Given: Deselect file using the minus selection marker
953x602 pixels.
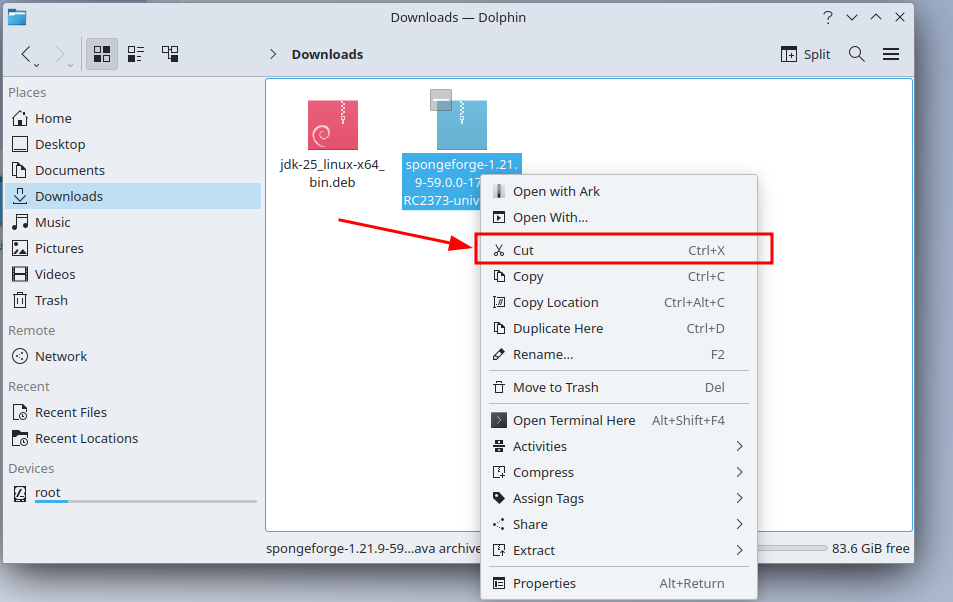Looking at the screenshot, I should tap(441, 99).
